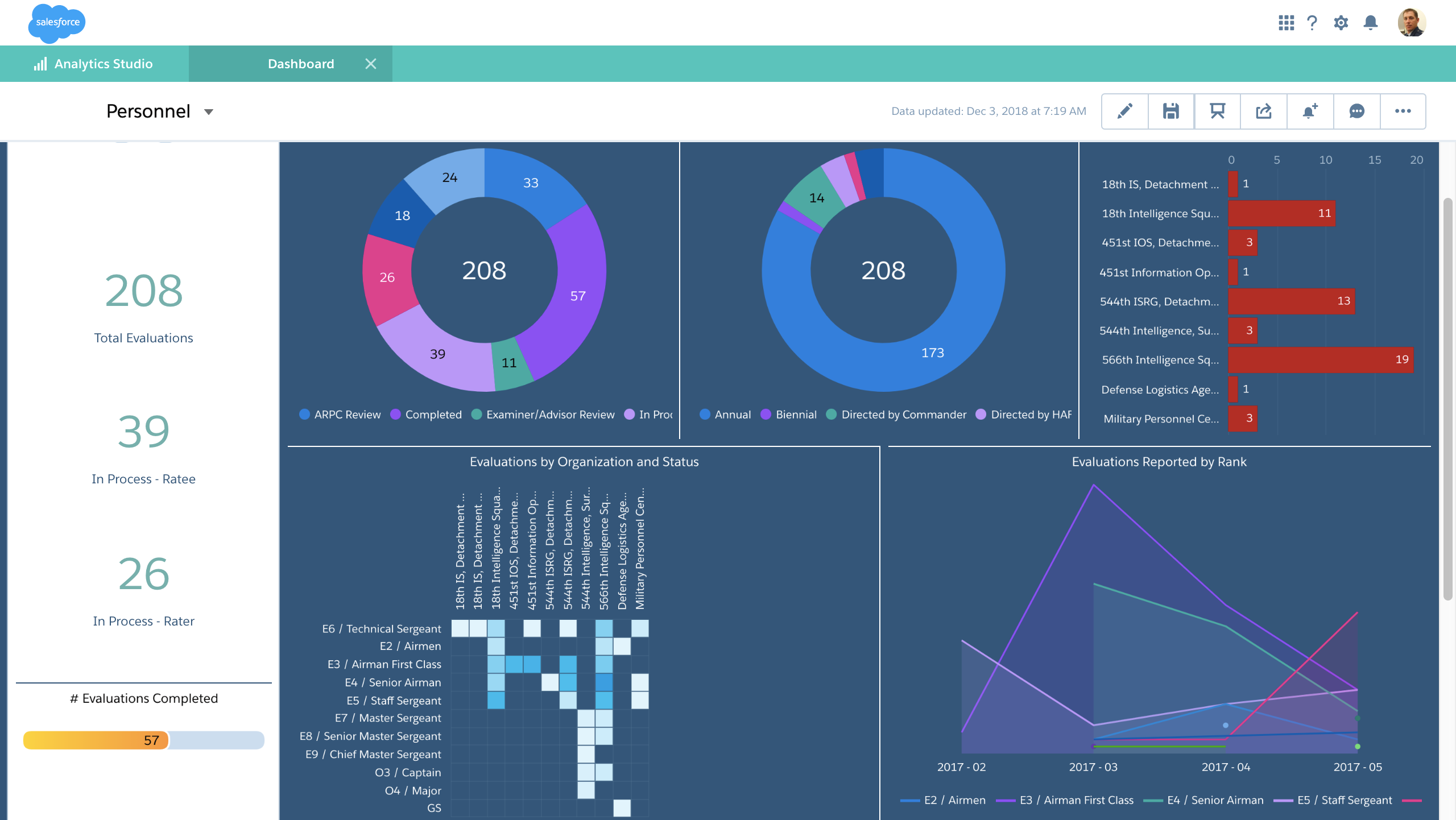Hide the Biennial slice via its legend

click(x=788, y=414)
